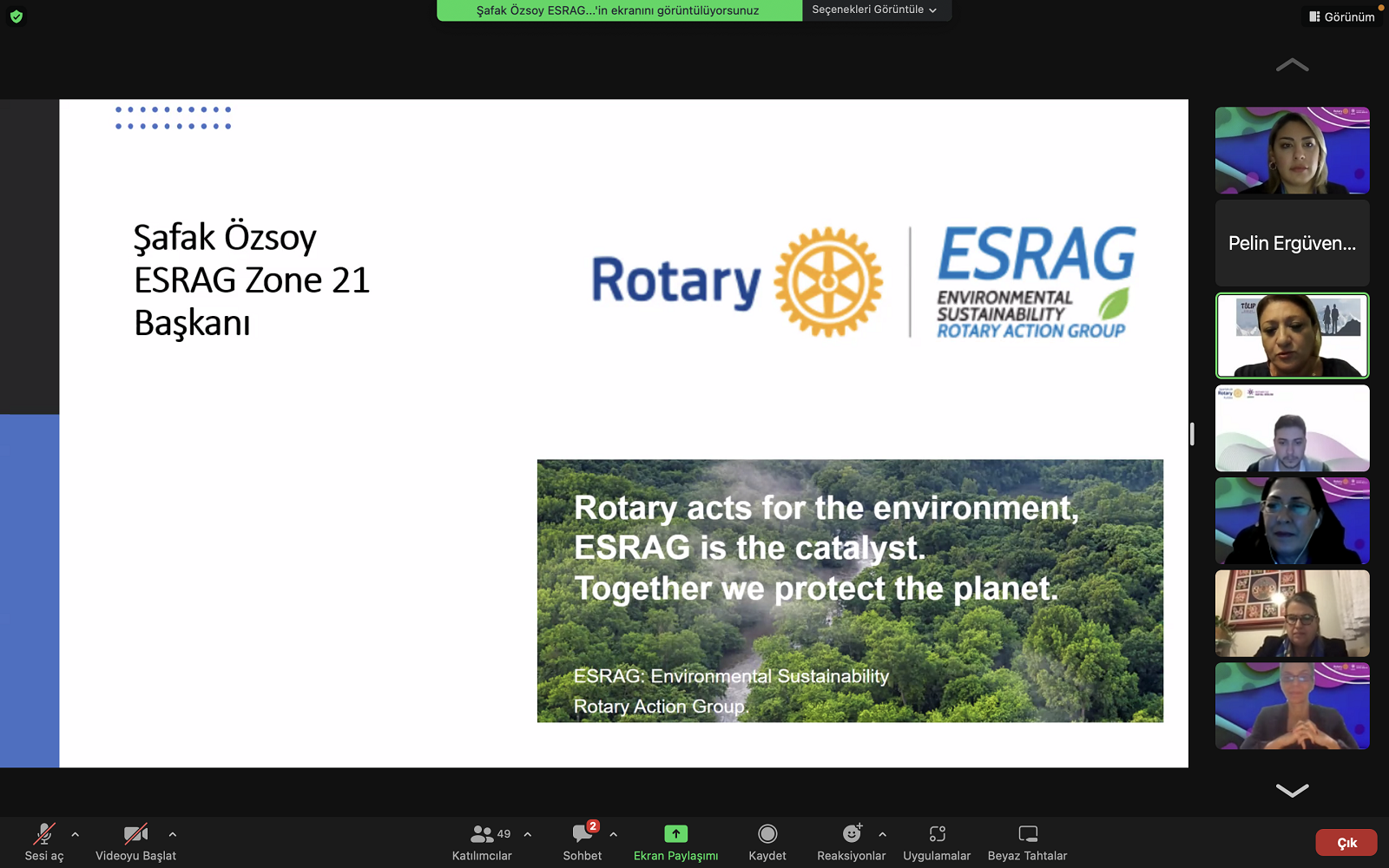Click the green Ekran Paylaşımı share icon
The width and height of the screenshot is (1389, 868).
pos(675,833)
